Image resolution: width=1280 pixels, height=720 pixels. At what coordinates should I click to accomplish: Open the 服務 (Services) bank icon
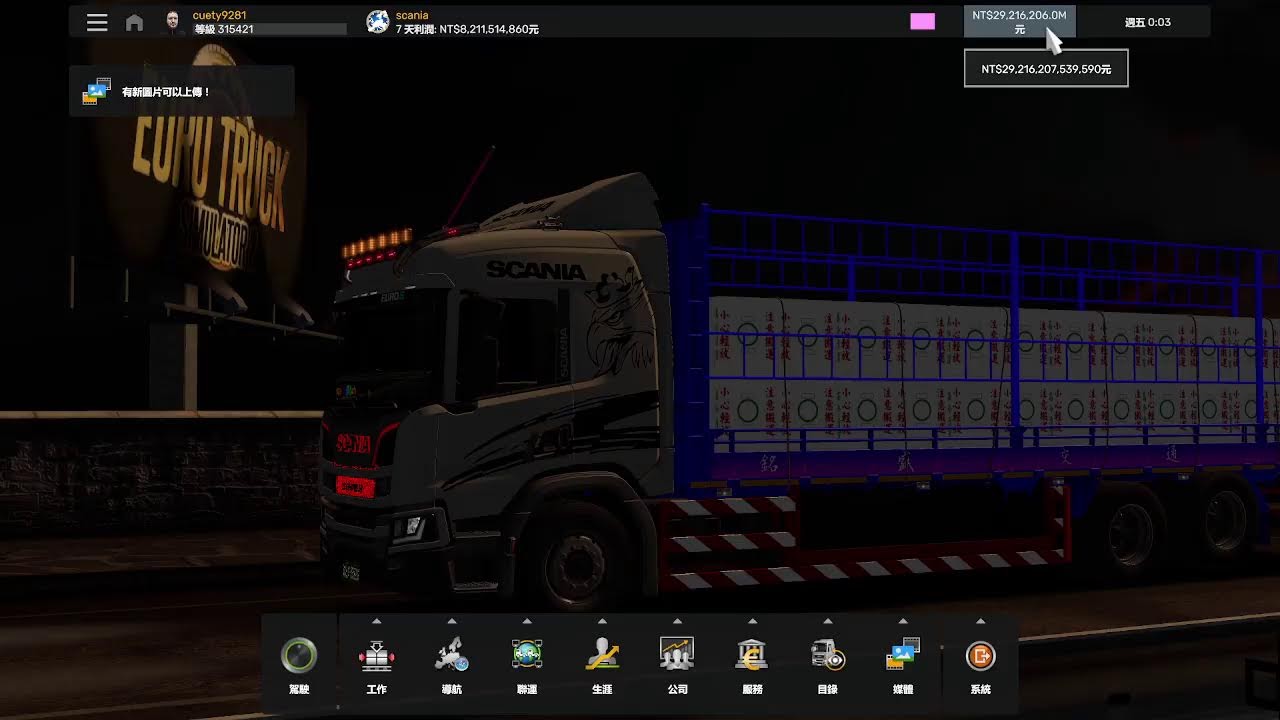pyautogui.click(x=752, y=656)
